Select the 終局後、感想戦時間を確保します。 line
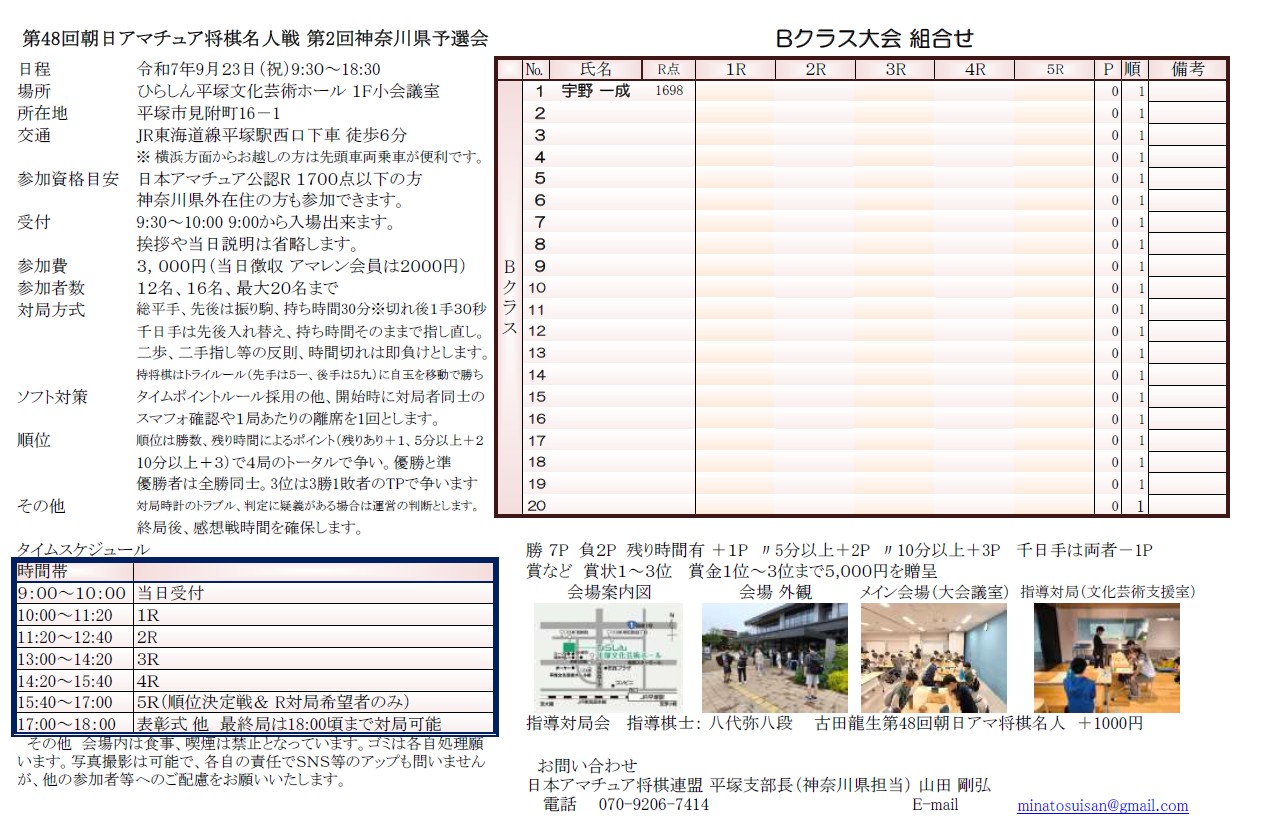The image size is (1267, 837). [x=250, y=528]
